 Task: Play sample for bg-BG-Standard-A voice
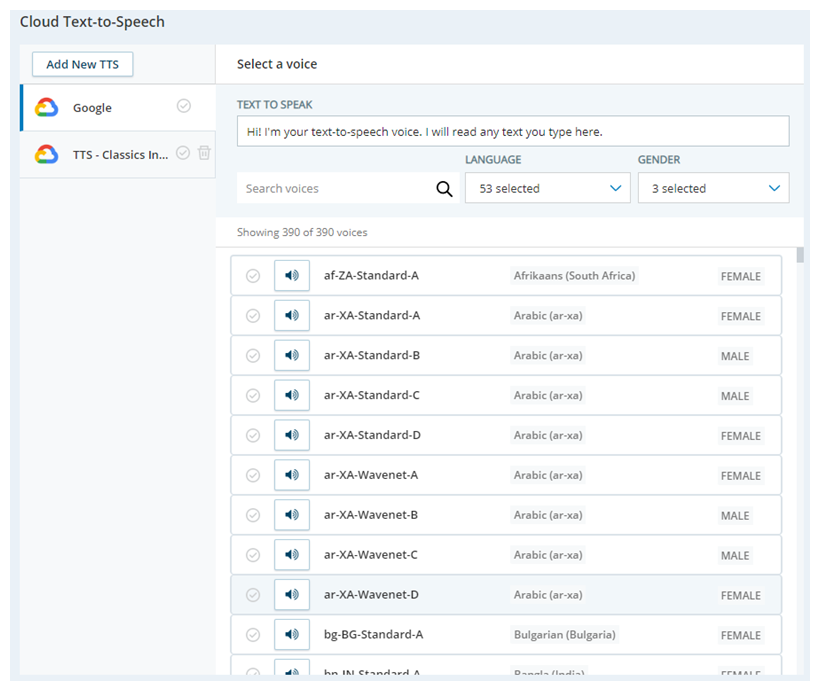[292, 635]
